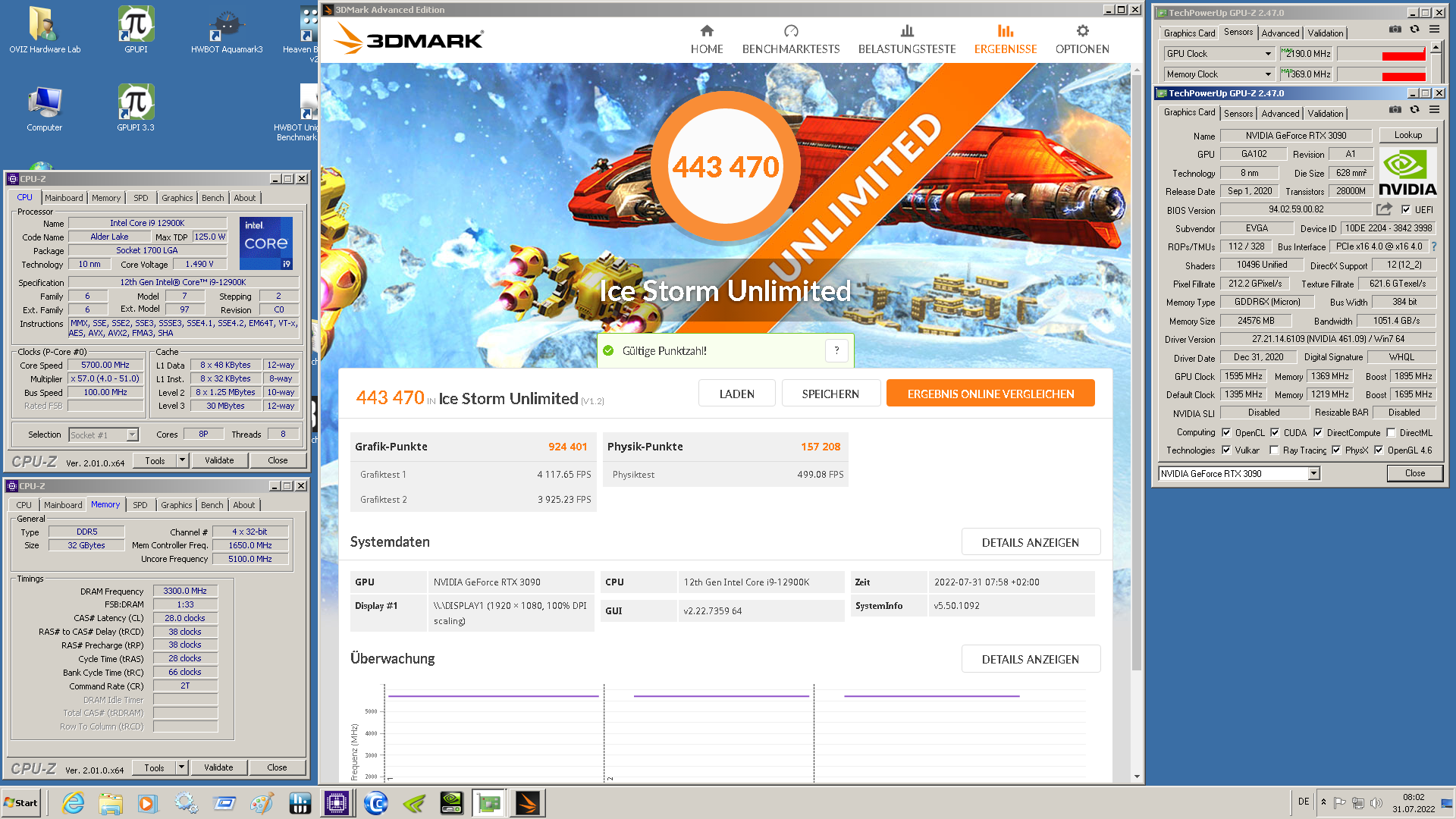Image resolution: width=1456 pixels, height=819 pixels.
Task: Switch to Graphics Card tab in GPU-Z Sensors window
Action: click(x=1189, y=33)
